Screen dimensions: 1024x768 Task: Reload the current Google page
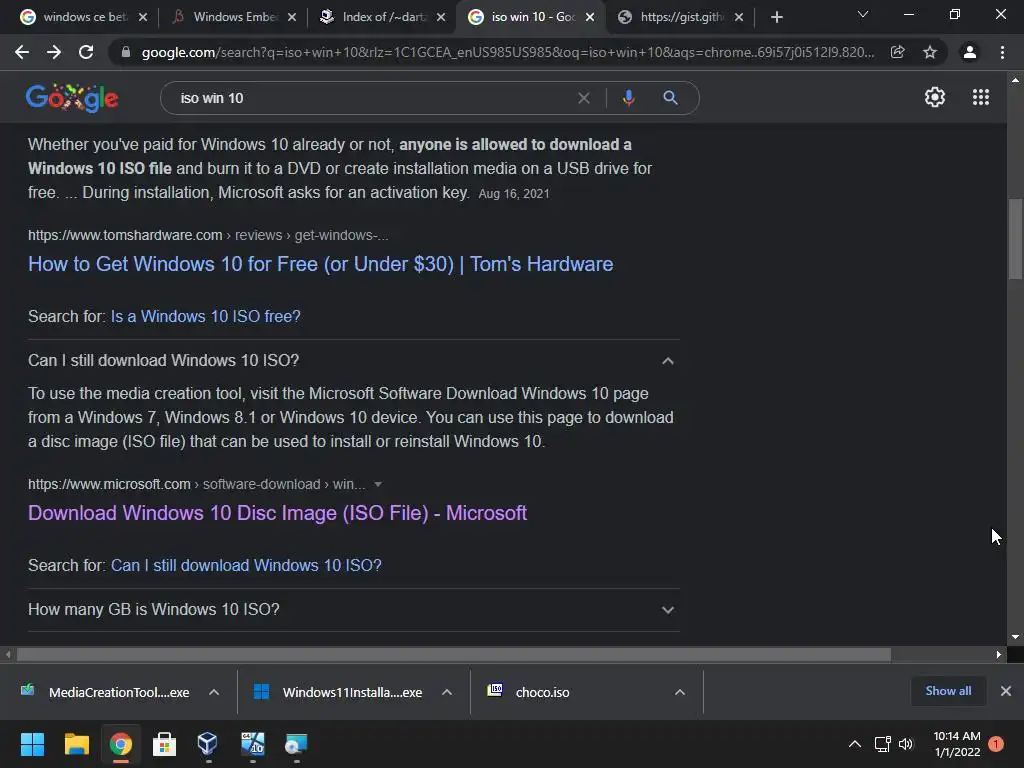[86, 52]
